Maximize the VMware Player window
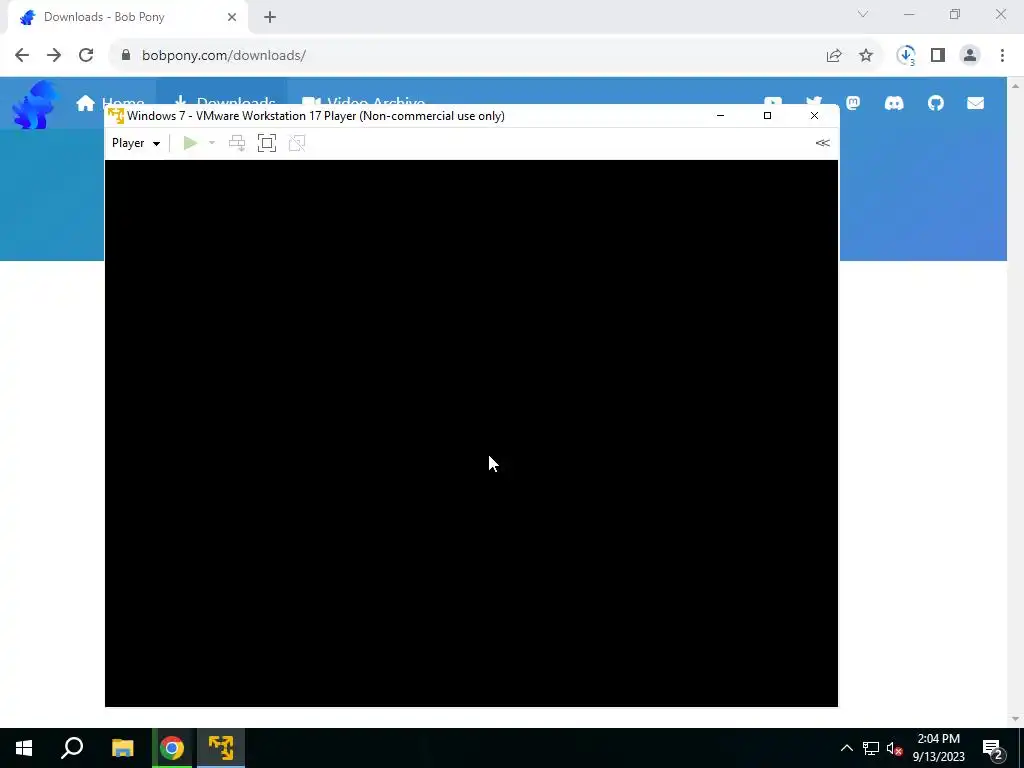This screenshot has height=768, width=1024. [x=767, y=116]
